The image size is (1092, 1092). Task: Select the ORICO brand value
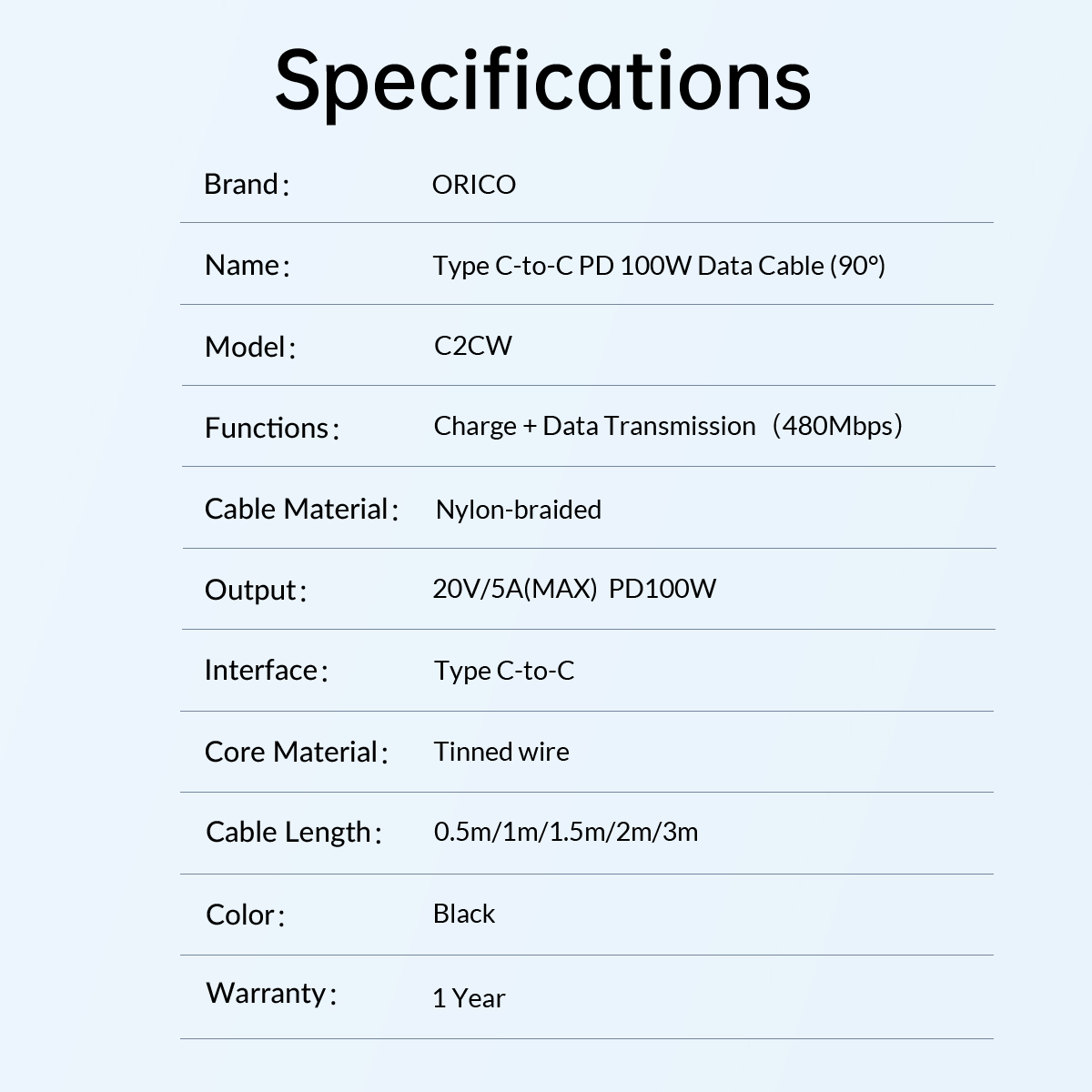pyautogui.click(x=473, y=185)
